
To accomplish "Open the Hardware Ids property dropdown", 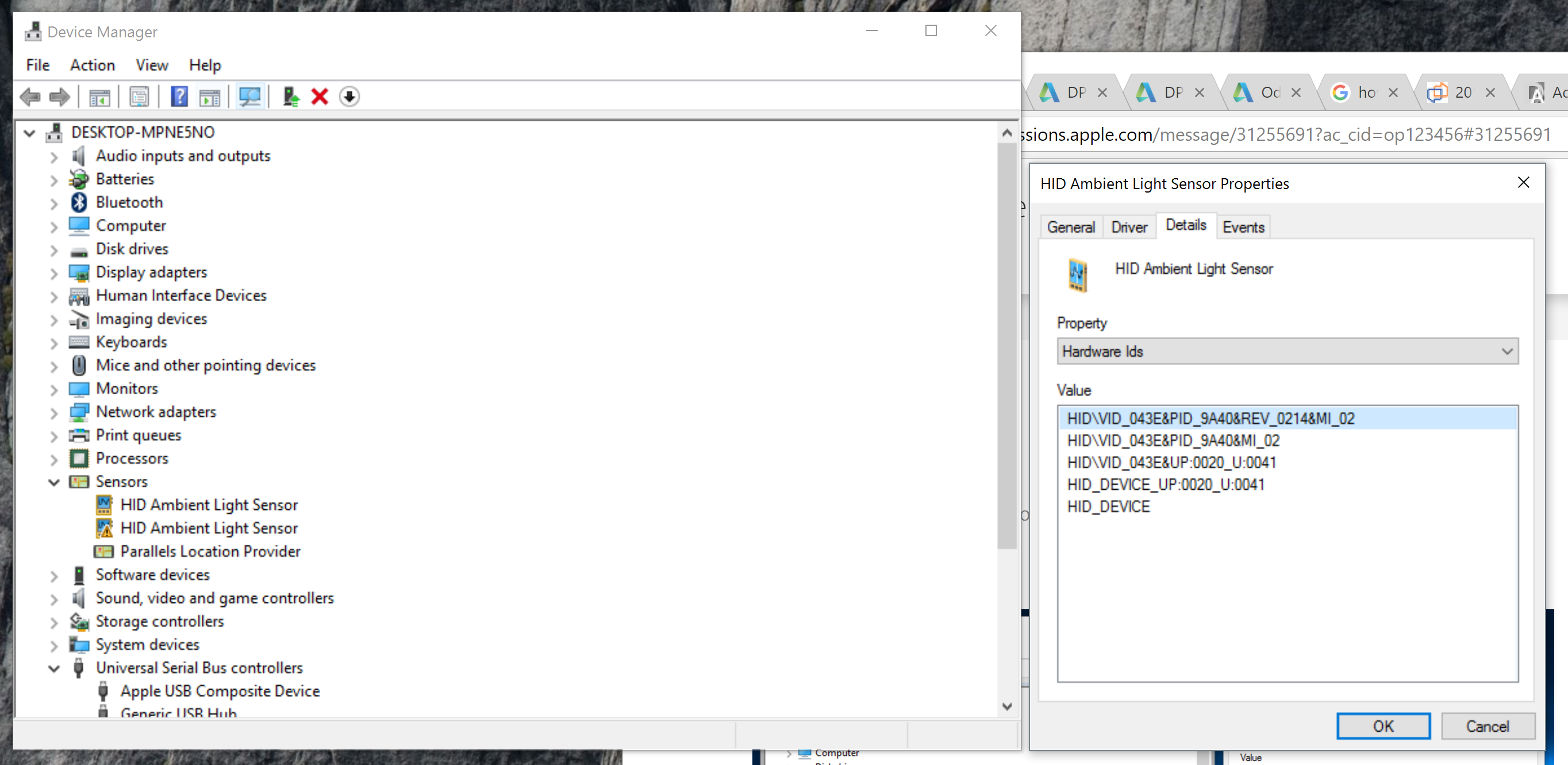I will (x=1287, y=351).
